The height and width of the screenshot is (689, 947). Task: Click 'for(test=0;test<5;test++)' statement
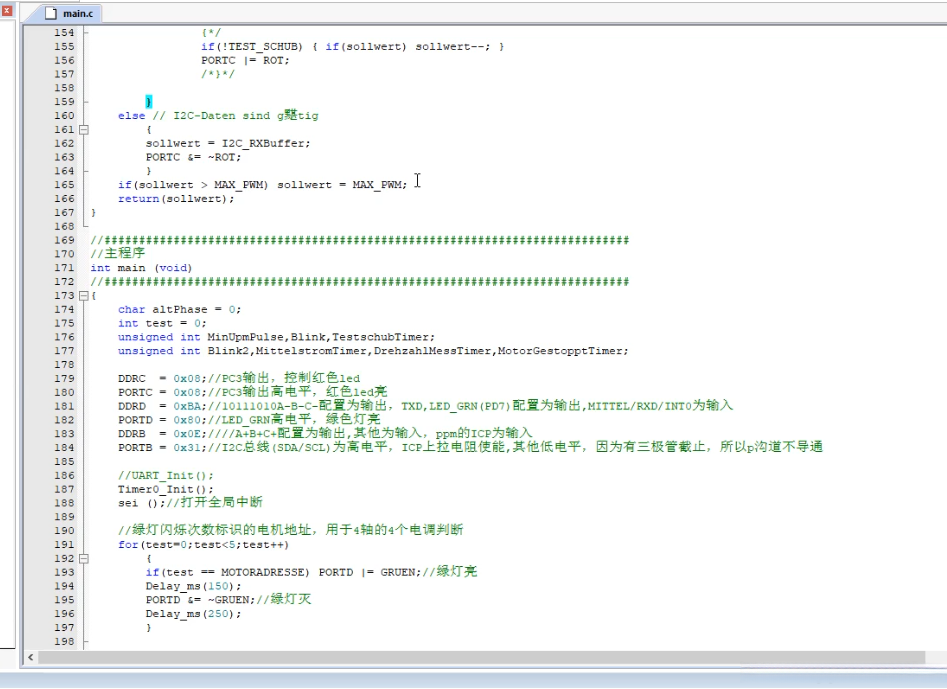pos(204,545)
